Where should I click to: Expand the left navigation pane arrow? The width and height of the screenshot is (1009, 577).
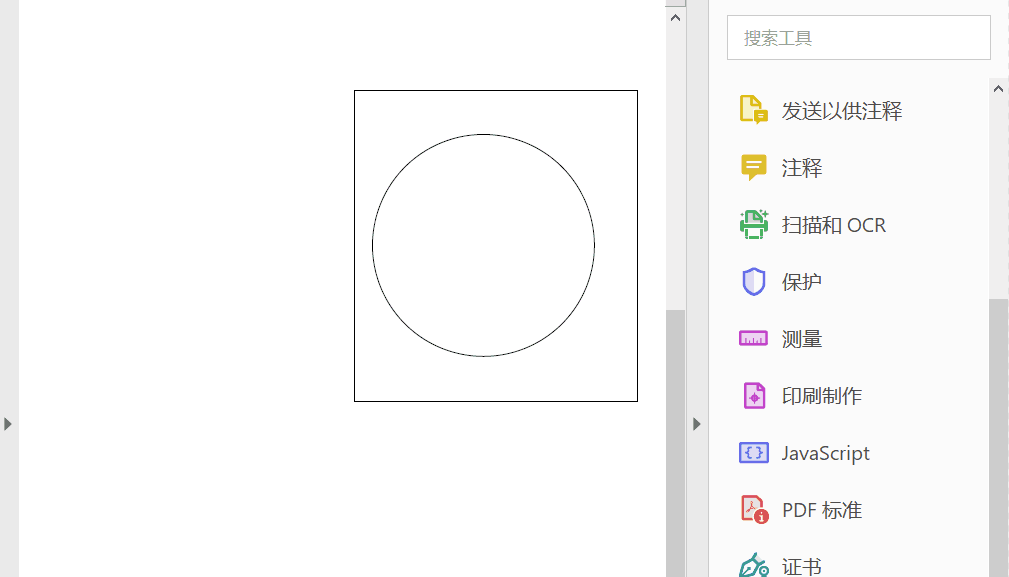coord(8,424)
